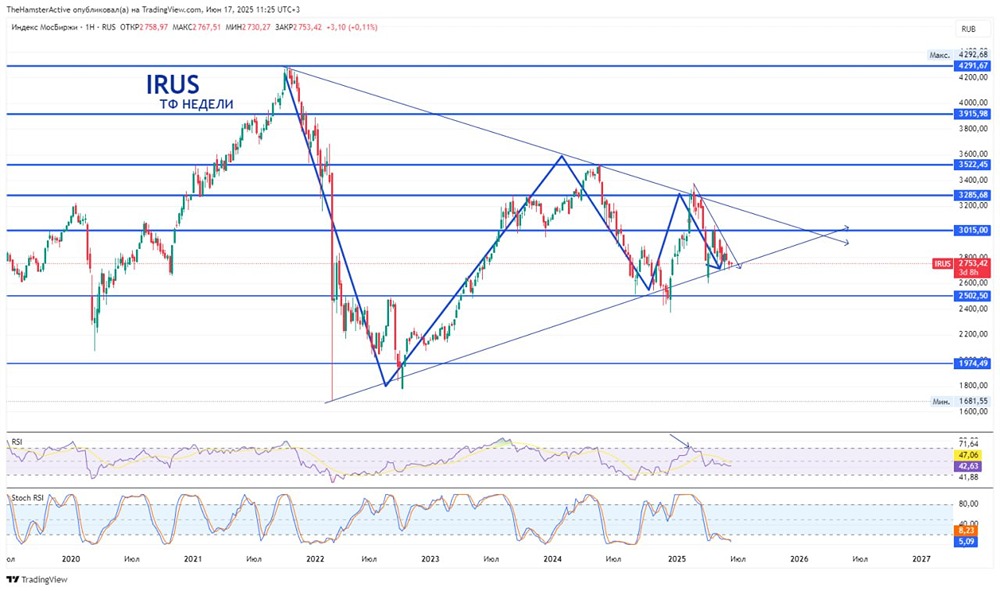1000x591 pixels.
Task: Click the 2024 label on time axis
Action: [552, 559]
